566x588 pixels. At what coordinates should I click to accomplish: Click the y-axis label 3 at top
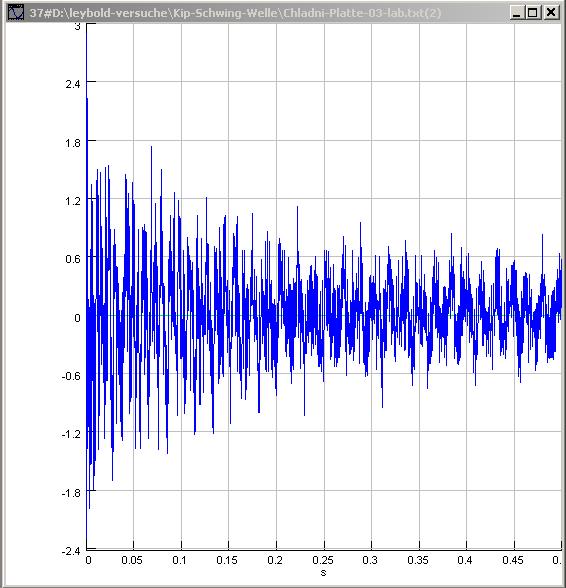click(77, 26)
